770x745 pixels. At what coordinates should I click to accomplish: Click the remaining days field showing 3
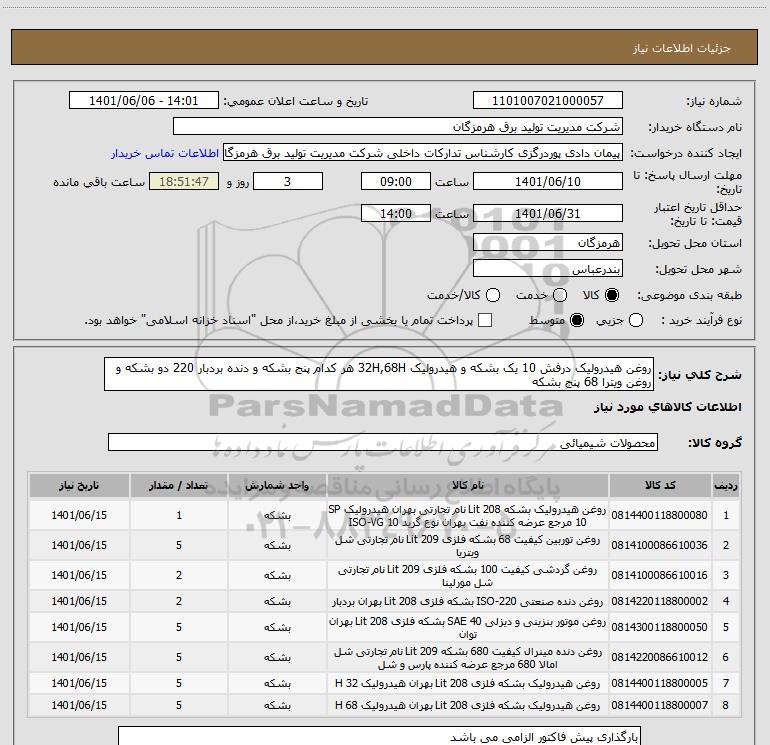(x=288, y=182)
